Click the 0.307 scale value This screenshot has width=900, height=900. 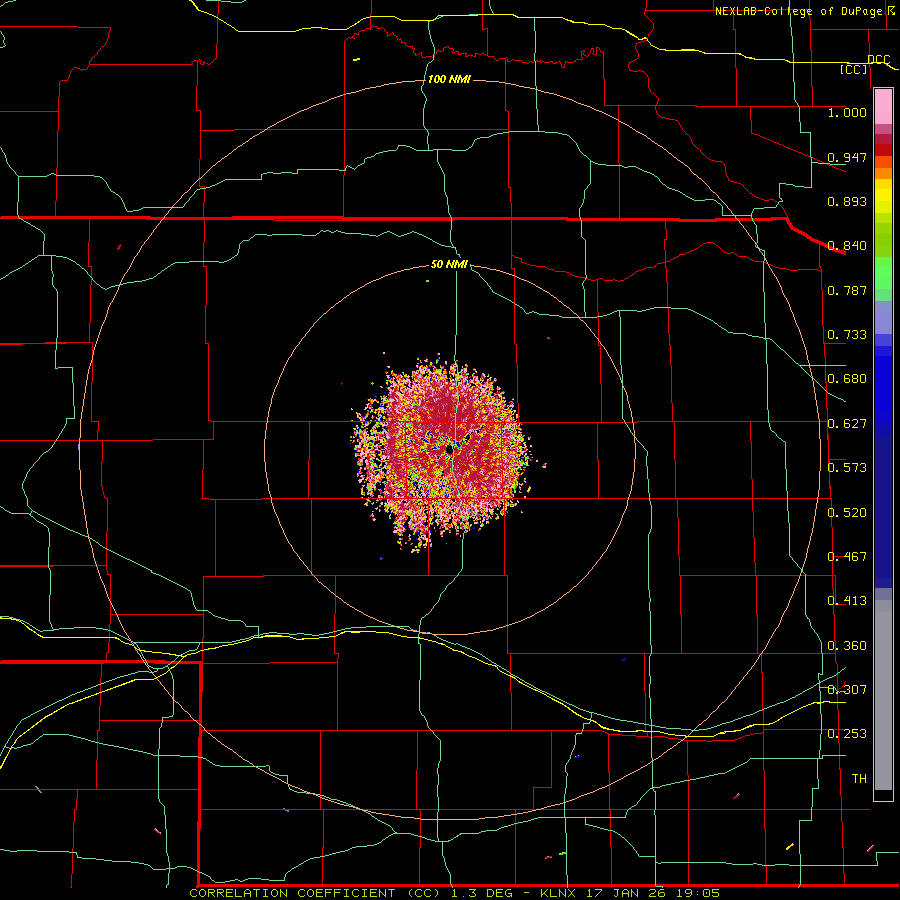click(x=847, y=690)
